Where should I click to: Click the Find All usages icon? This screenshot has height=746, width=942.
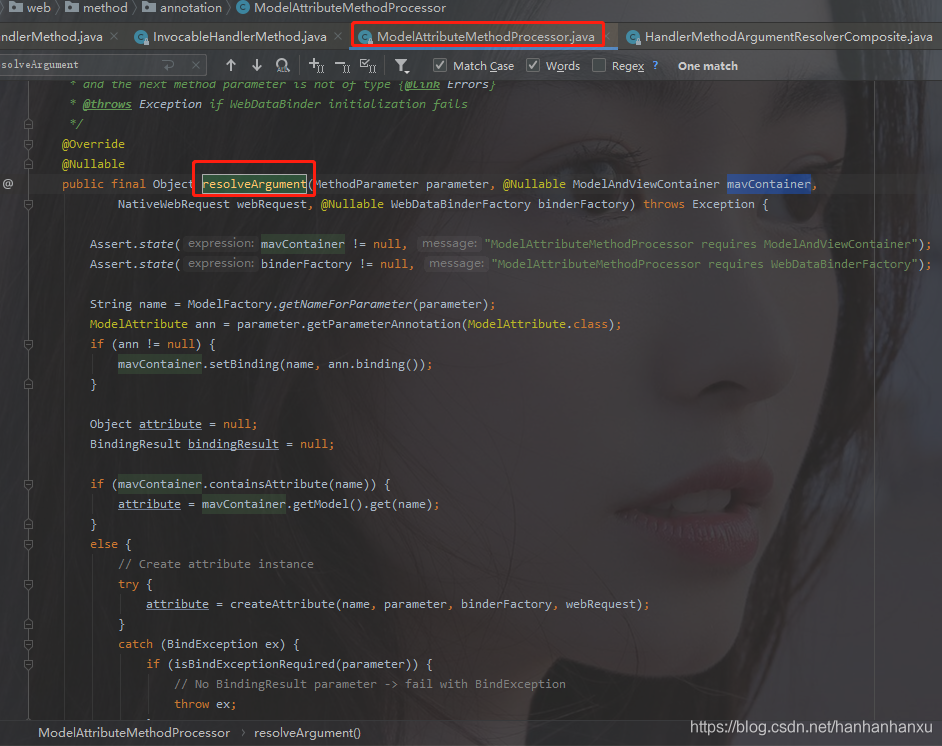283,66
